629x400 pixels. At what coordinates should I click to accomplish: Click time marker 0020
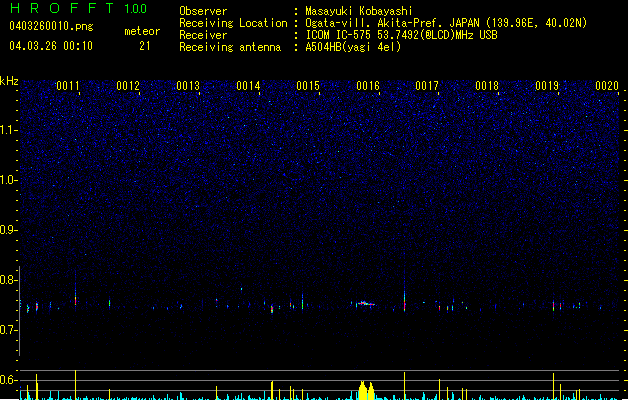pos(607,86)
